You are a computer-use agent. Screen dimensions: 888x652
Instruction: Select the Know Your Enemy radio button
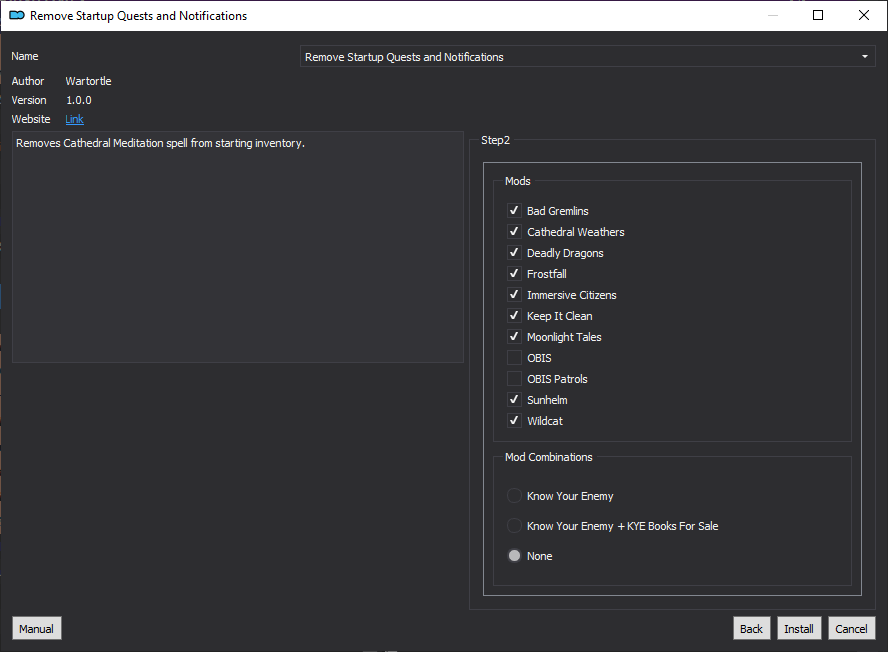pyautogui.click(x=514, y=496)
